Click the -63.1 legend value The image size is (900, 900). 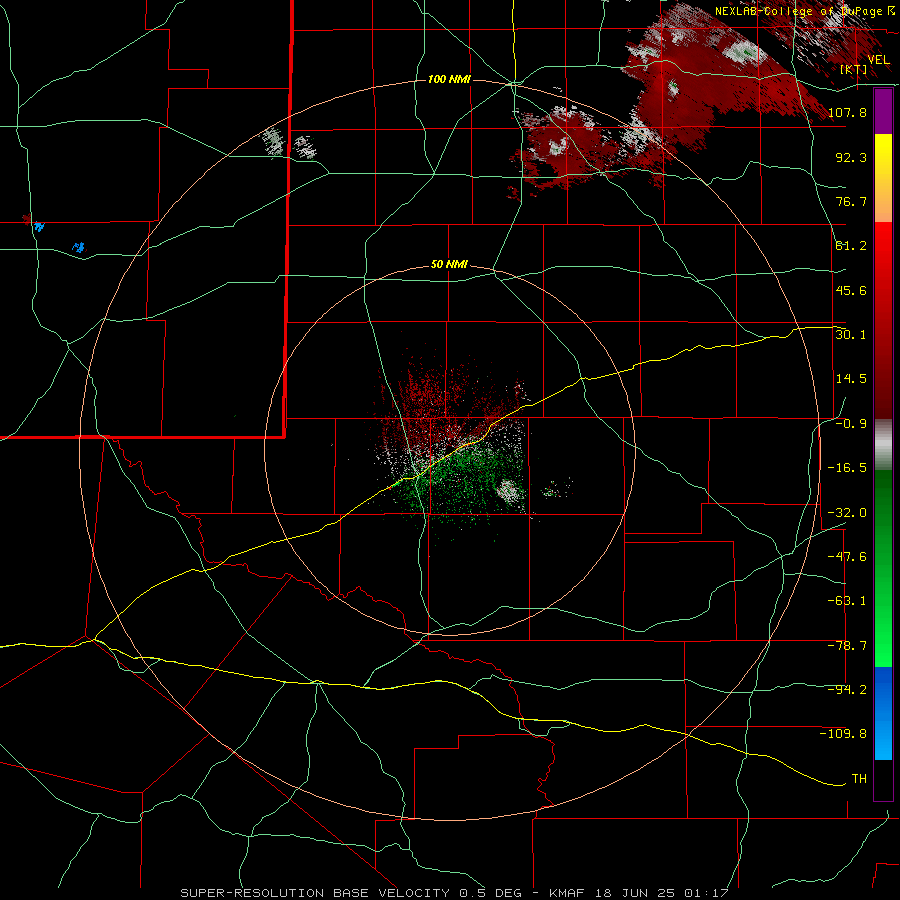[x=847, y=601]
